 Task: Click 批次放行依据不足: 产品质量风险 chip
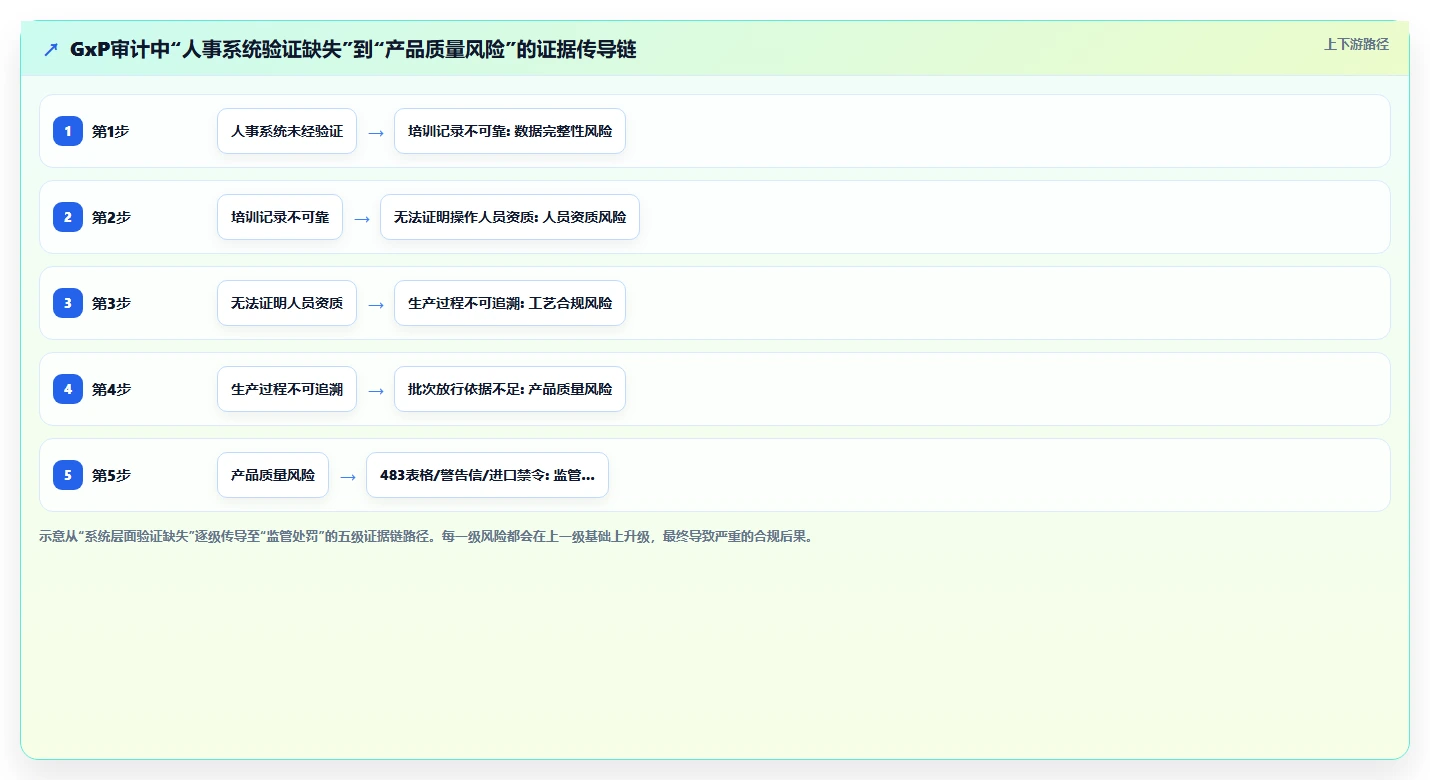coord(510,389)
